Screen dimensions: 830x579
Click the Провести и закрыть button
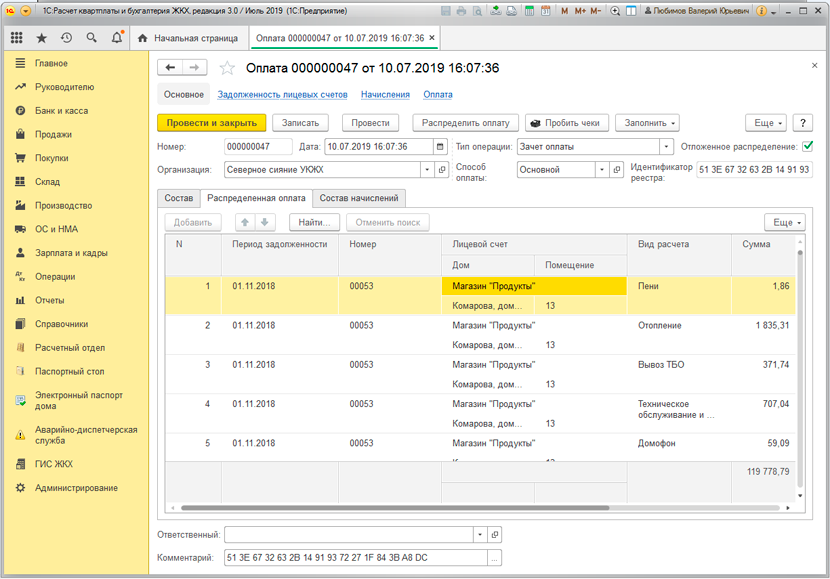pyautogui.click(x=211, y=123)
